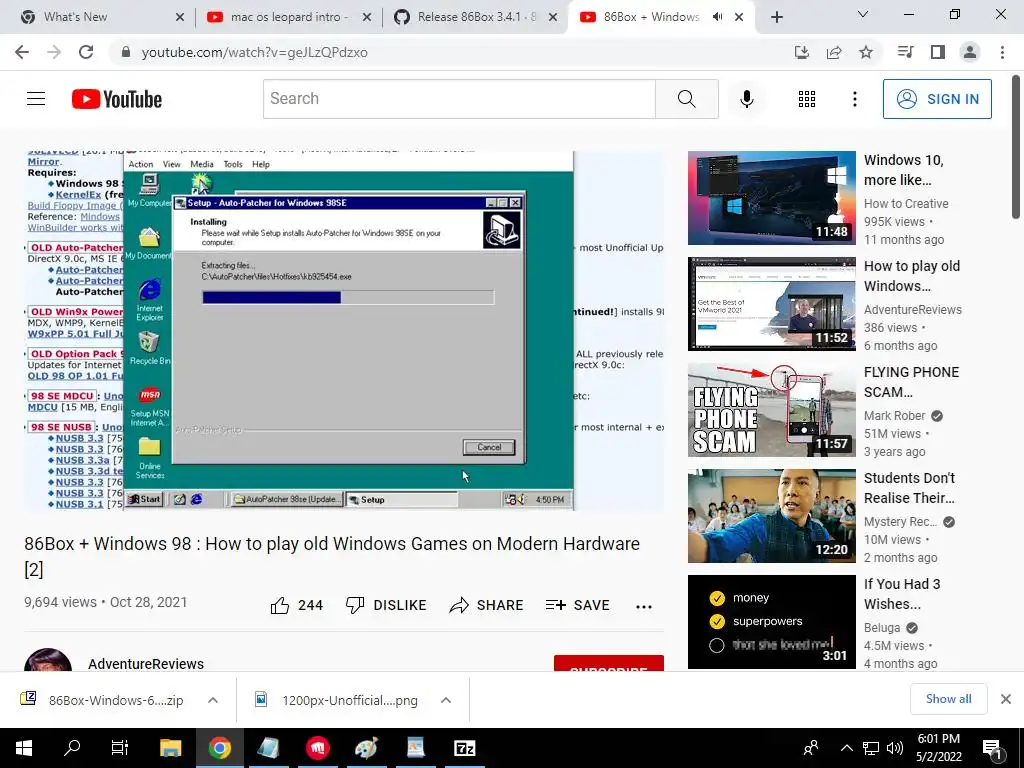
Task: Toggle Chrome side panel icon
Action: [x=938, y=52]
